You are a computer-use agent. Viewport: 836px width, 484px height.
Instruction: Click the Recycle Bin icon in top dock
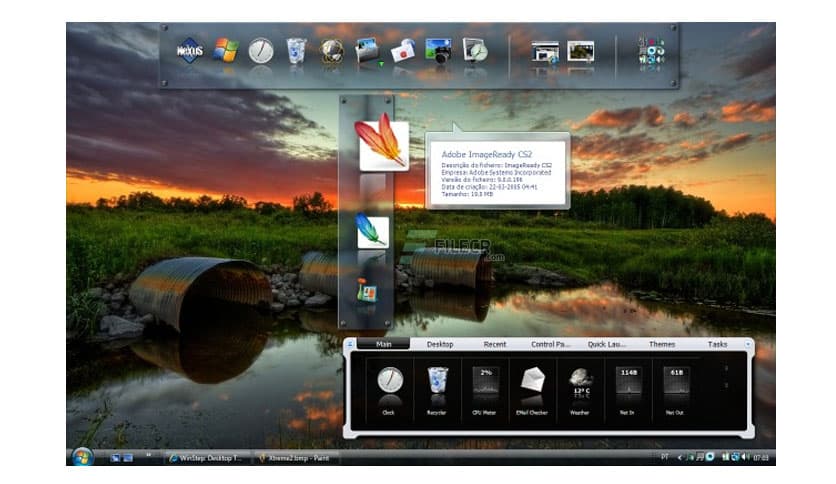point(296,50)
